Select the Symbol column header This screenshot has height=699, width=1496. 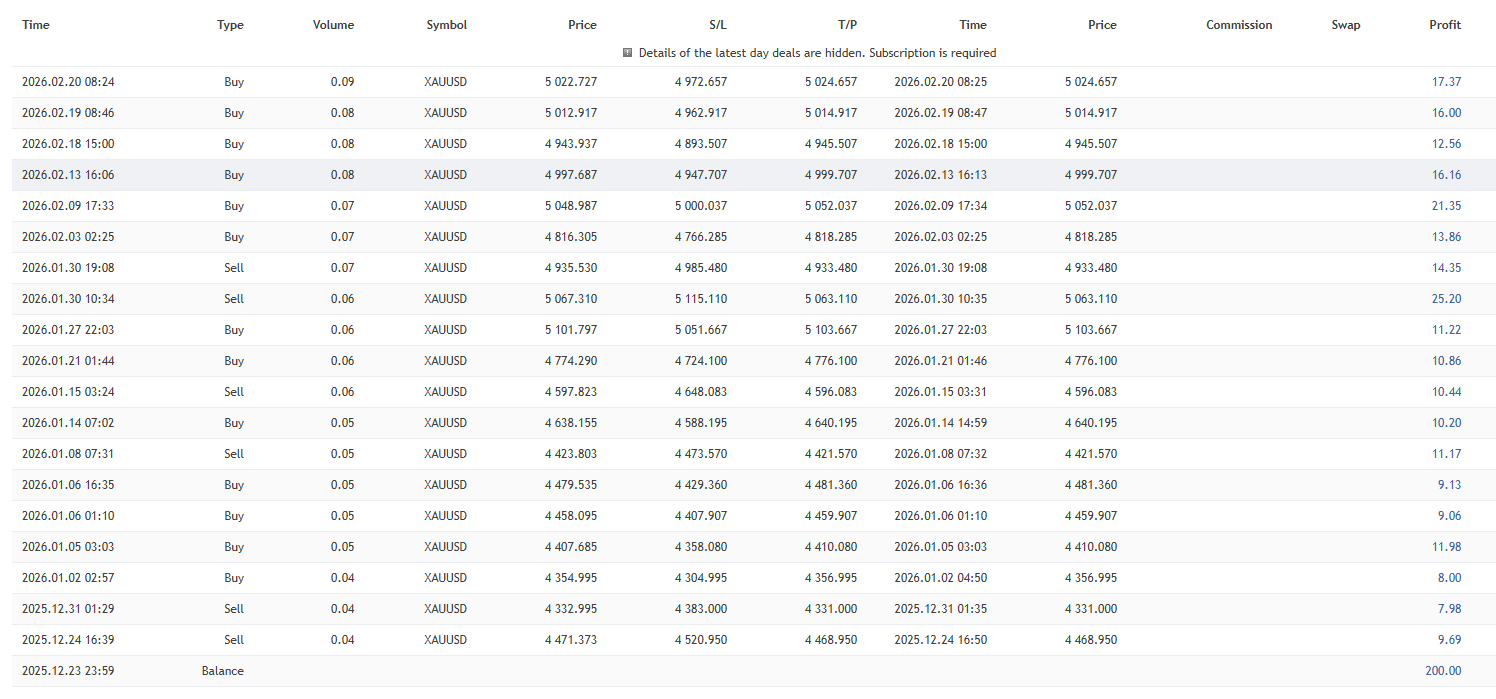[x=446, y=25]
